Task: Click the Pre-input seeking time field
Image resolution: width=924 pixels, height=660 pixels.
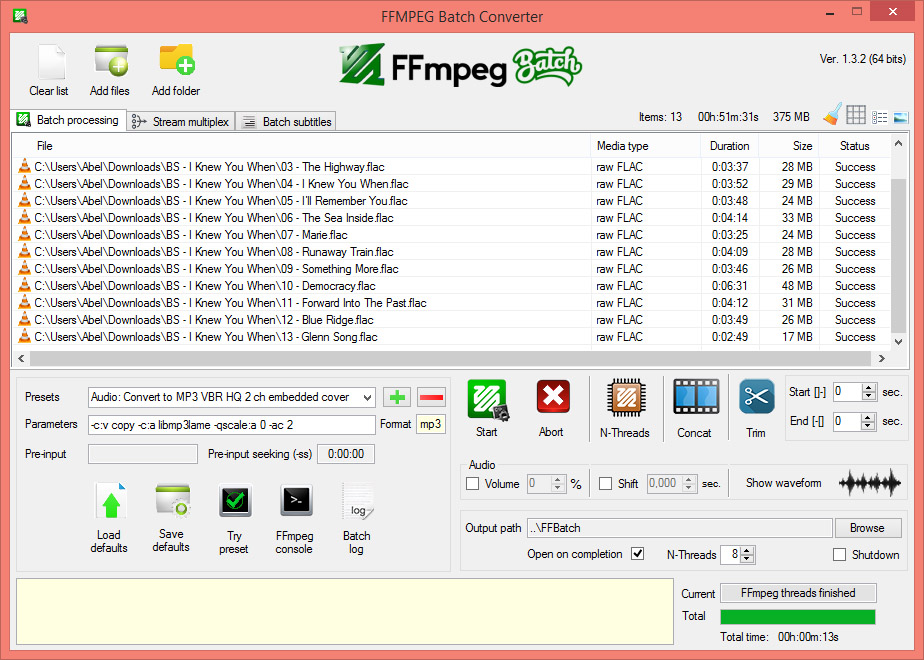Action: (x=346, y=454)
